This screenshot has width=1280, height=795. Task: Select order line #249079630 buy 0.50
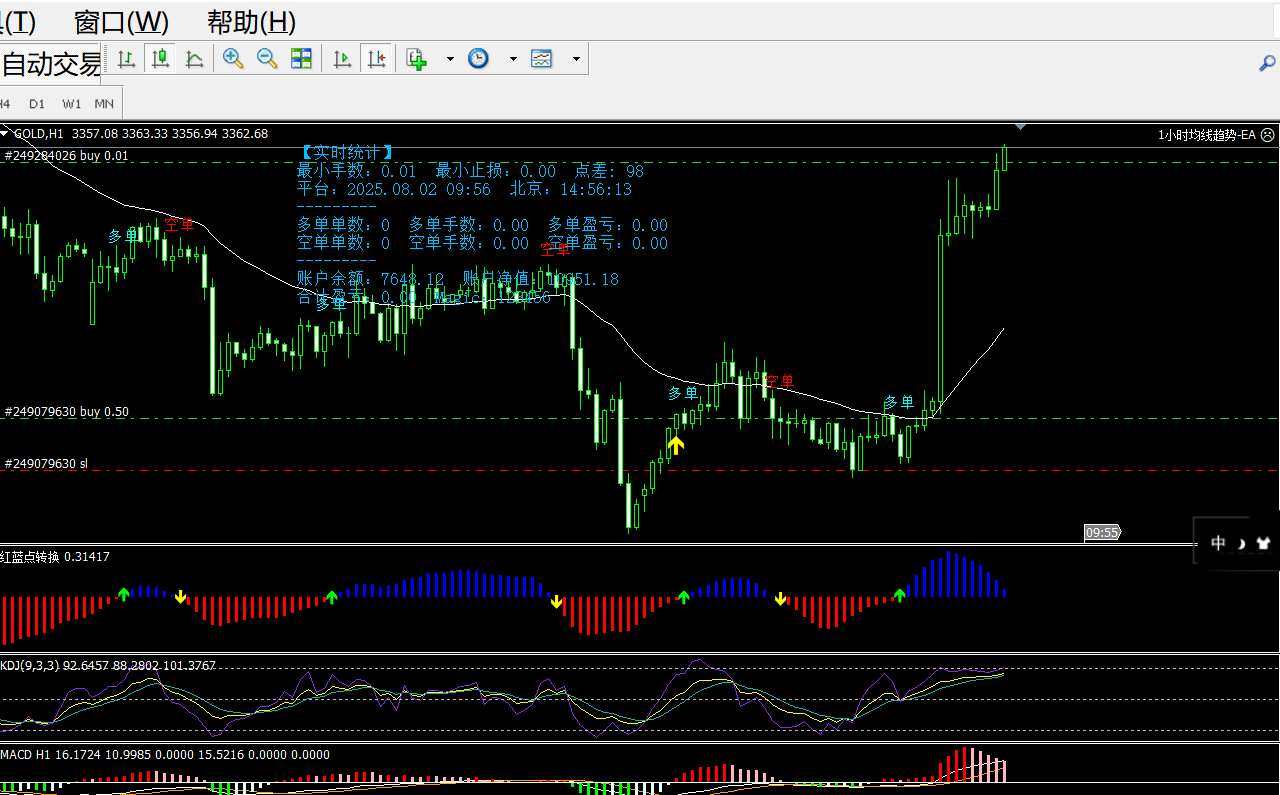pyautogui.click(x=66, y=411)
